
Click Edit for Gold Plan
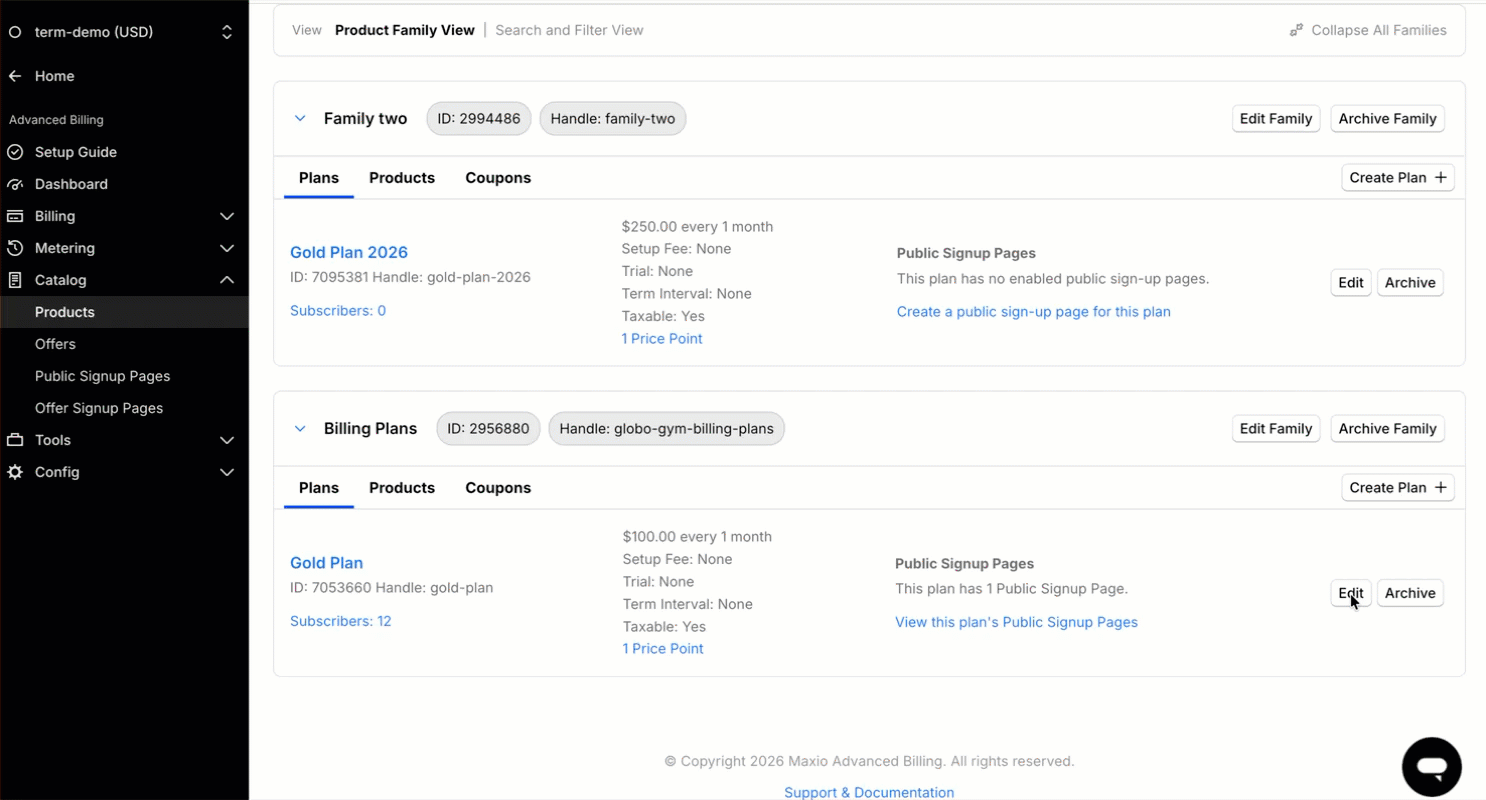point(1351,593)
